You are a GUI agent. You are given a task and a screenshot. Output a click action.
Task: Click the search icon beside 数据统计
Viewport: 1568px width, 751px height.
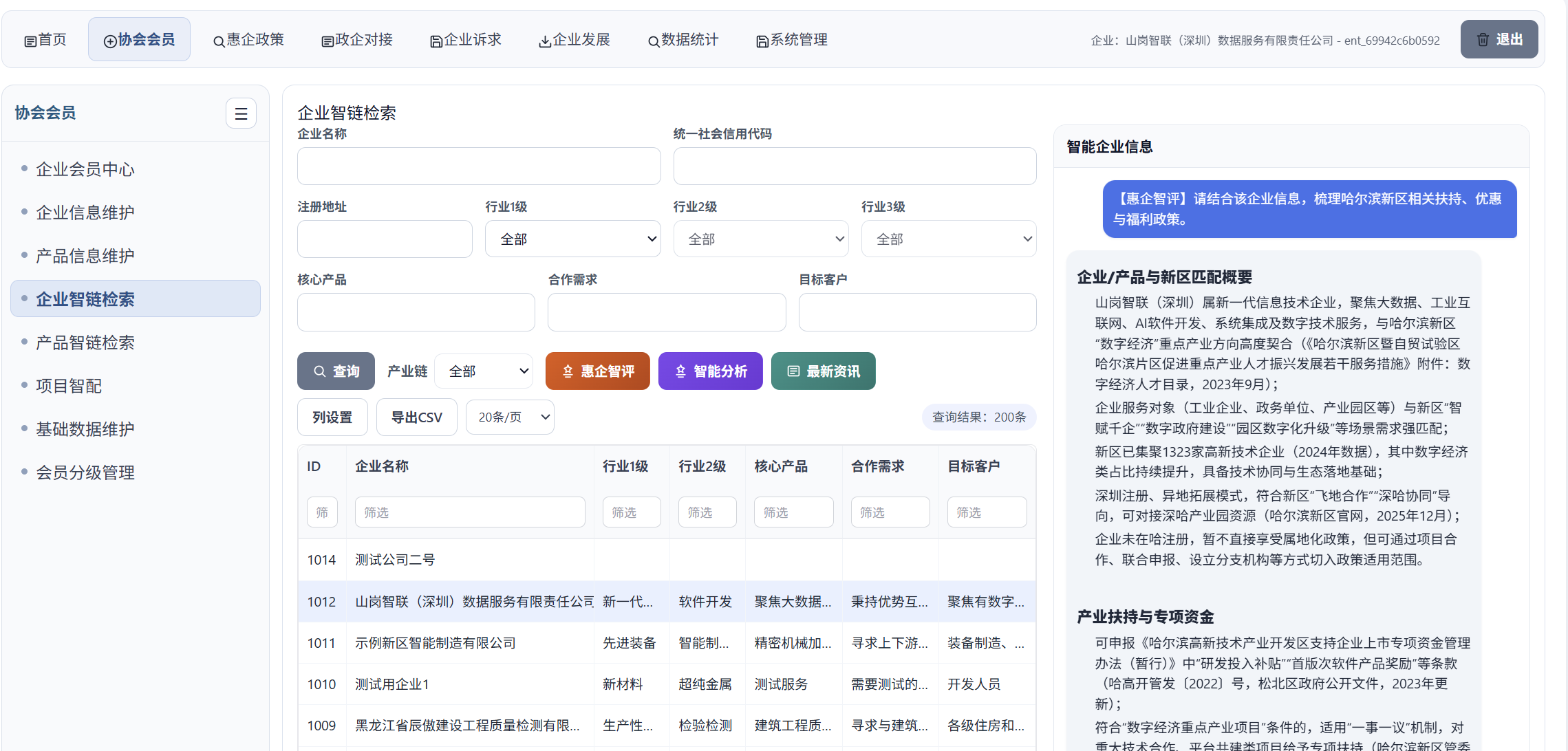[654, 41]
